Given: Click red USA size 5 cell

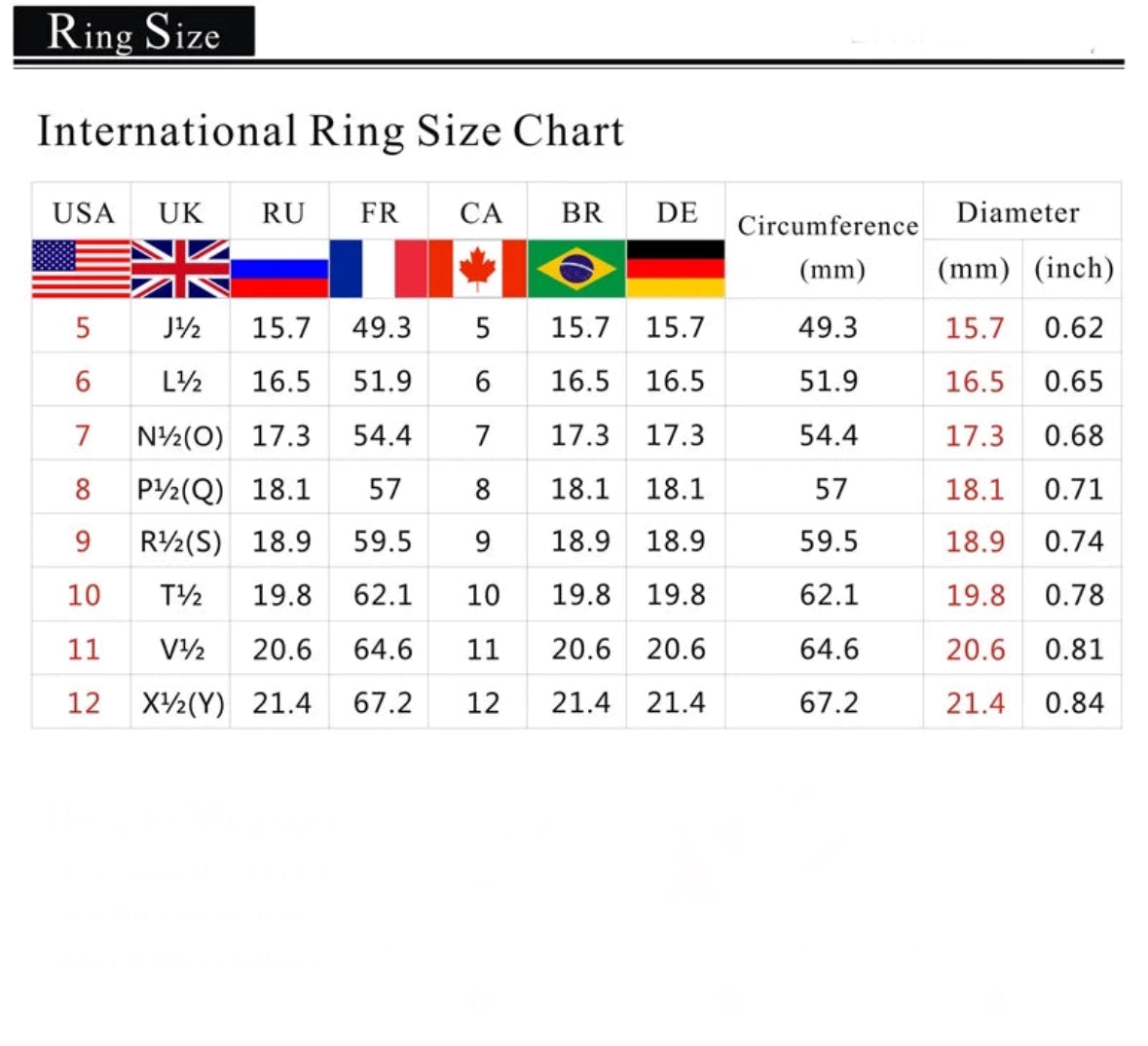Looking at the screenshot, I should 82,327.
